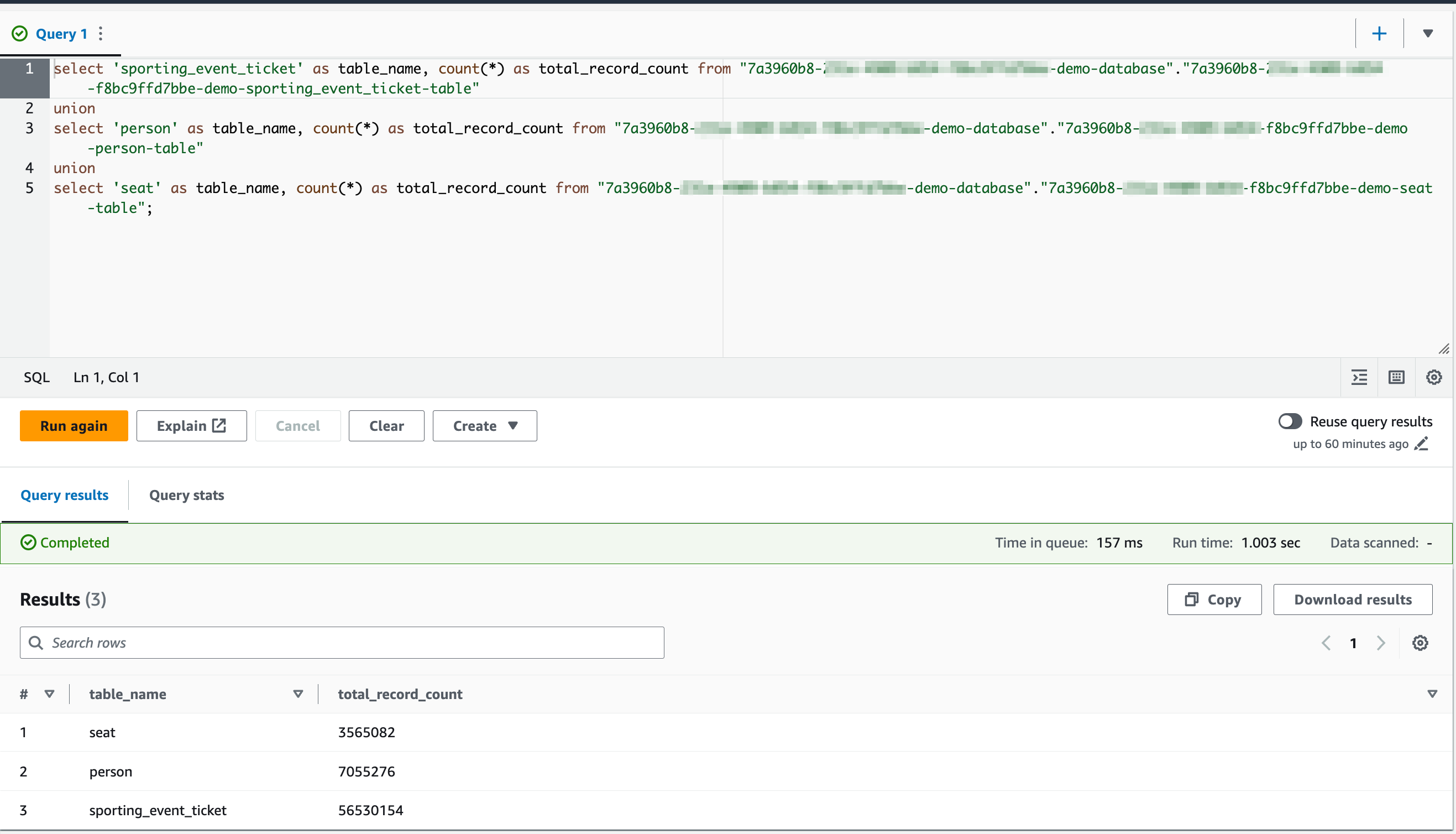Toggle sorting on the total_record_count column
Image resolution: width=1456 pixels, height=834 pixels.
click(x=1433, y=694)
